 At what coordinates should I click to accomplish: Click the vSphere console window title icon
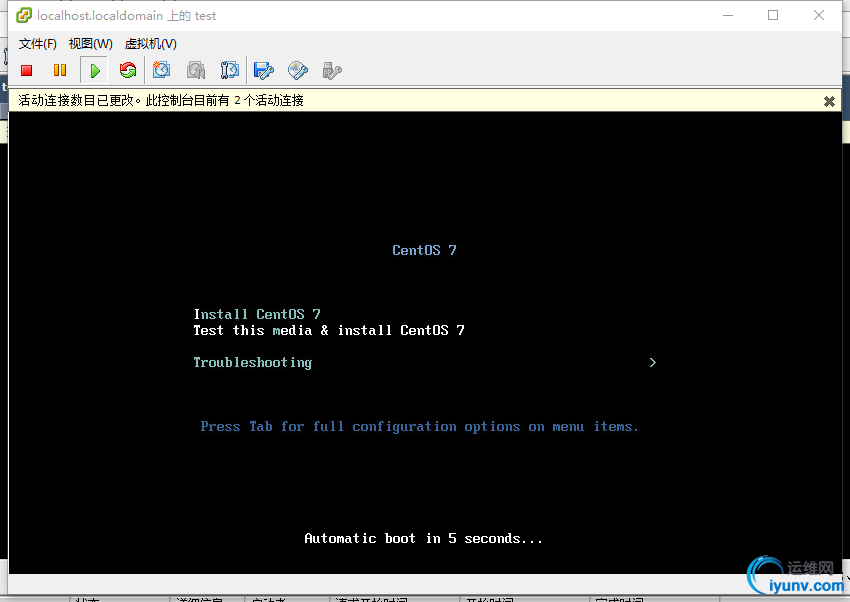pos(24,15)
